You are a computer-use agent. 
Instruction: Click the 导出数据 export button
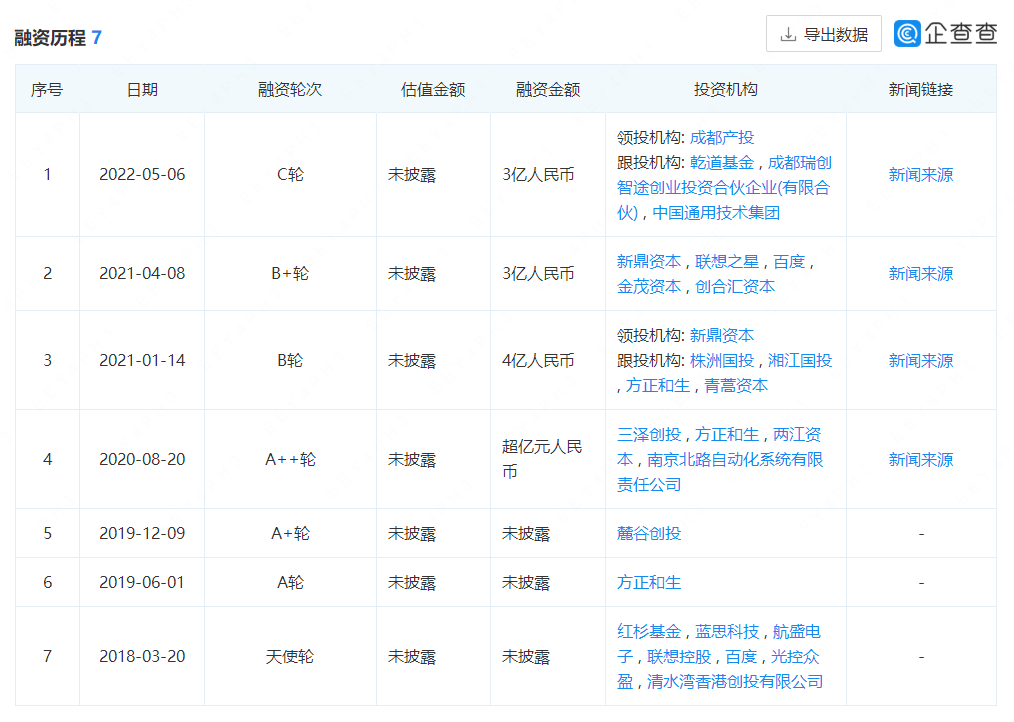[x=823, y=34]
